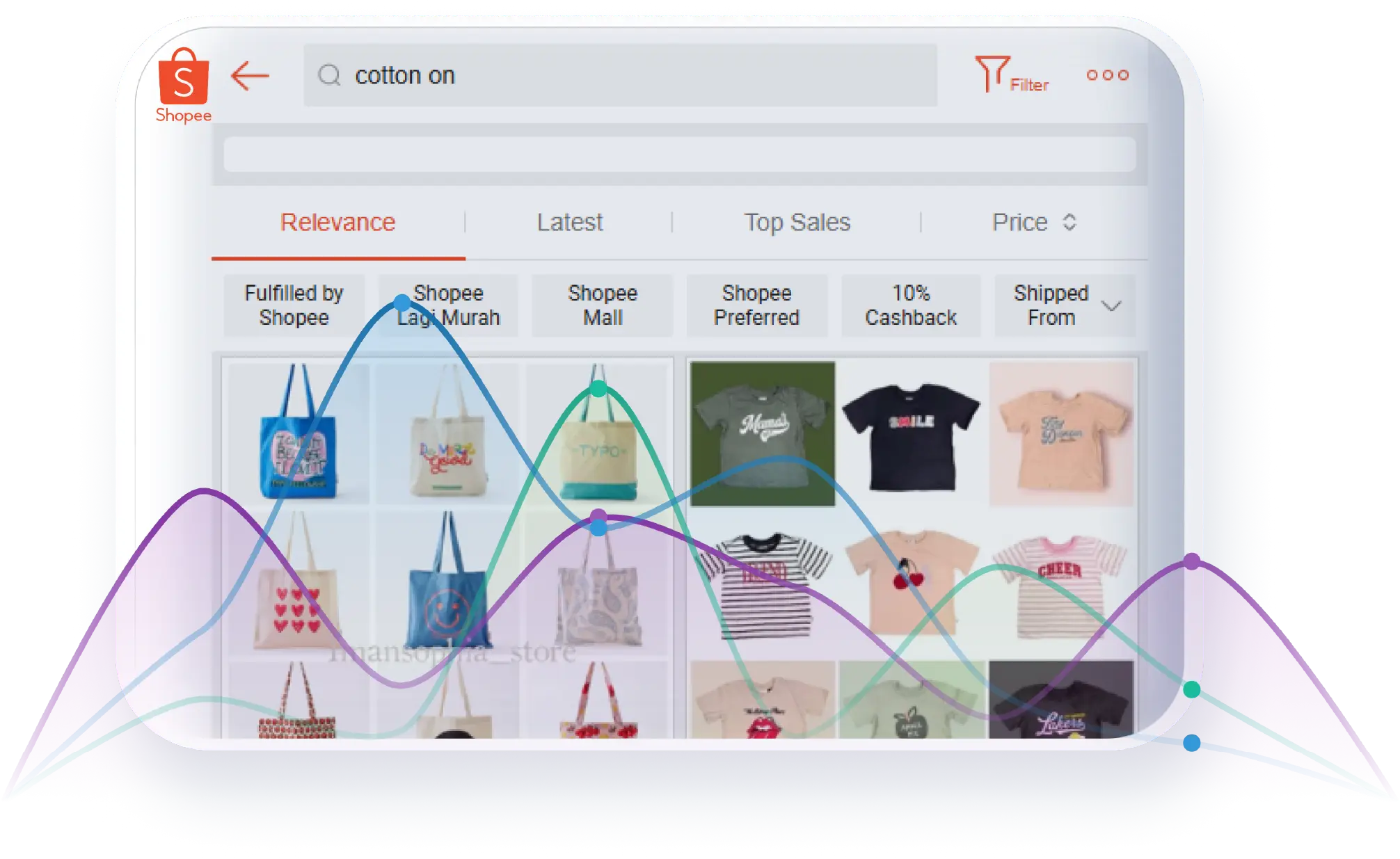Open the black SMILE t-shirt thumbnail
This screenshot has width=1400, height=859.
pos(911,435)
